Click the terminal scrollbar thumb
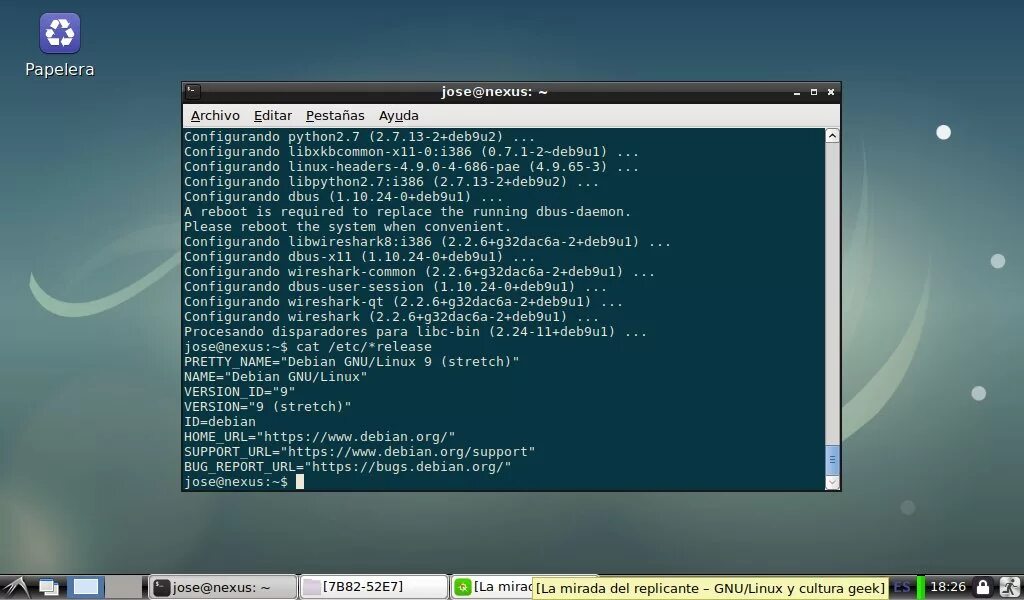The width and height of the screenshot is (1024, 600). point(832,460)
